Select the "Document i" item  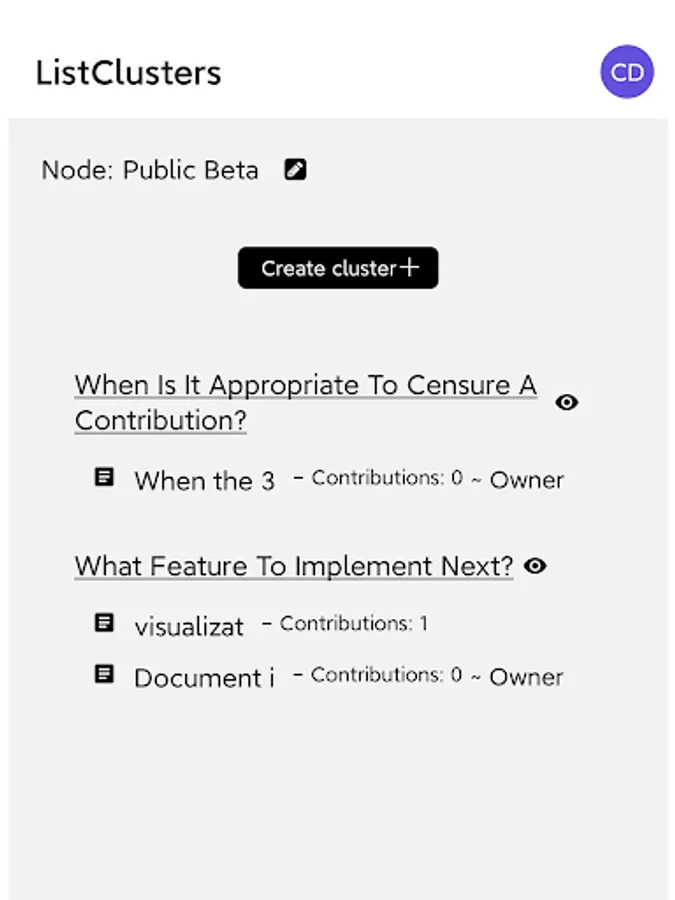pyautogui.click(x=204, y=678)
